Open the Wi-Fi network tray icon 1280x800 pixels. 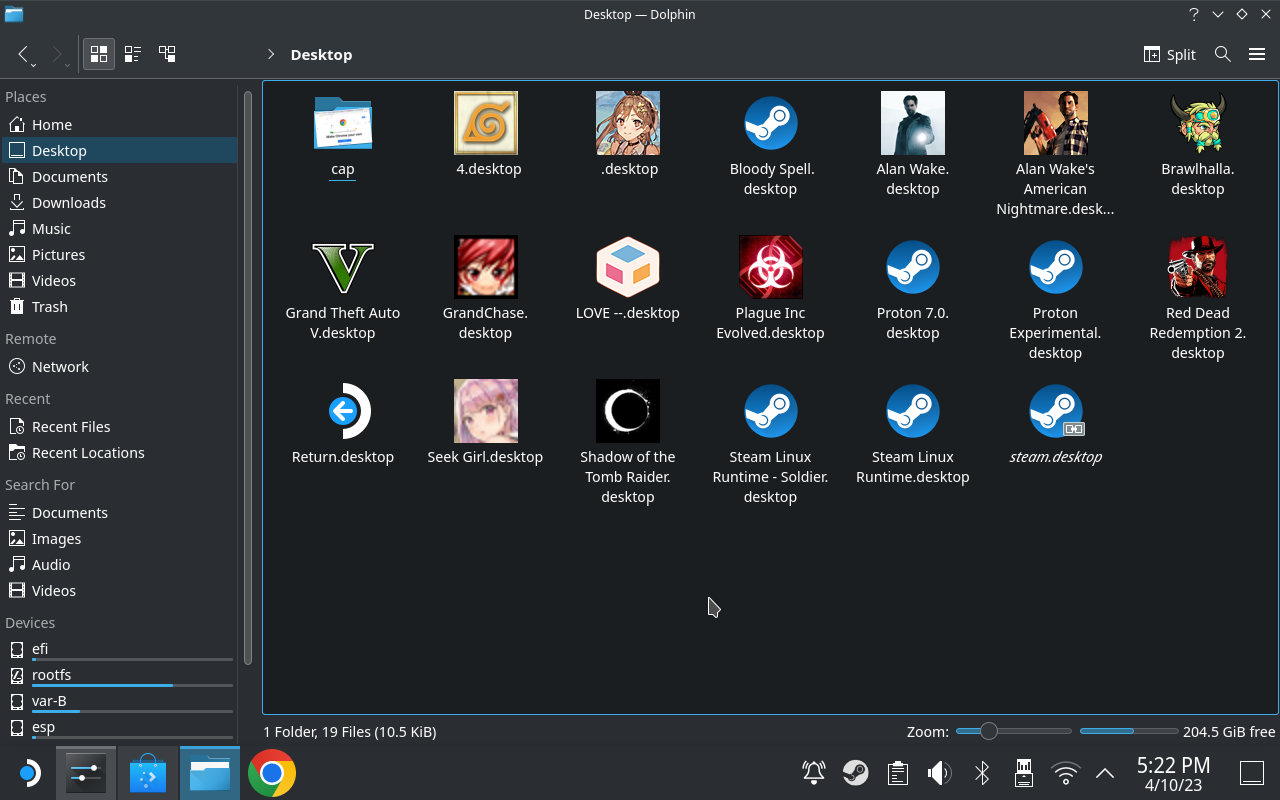pyautogui.click(x=1066, y=773)
